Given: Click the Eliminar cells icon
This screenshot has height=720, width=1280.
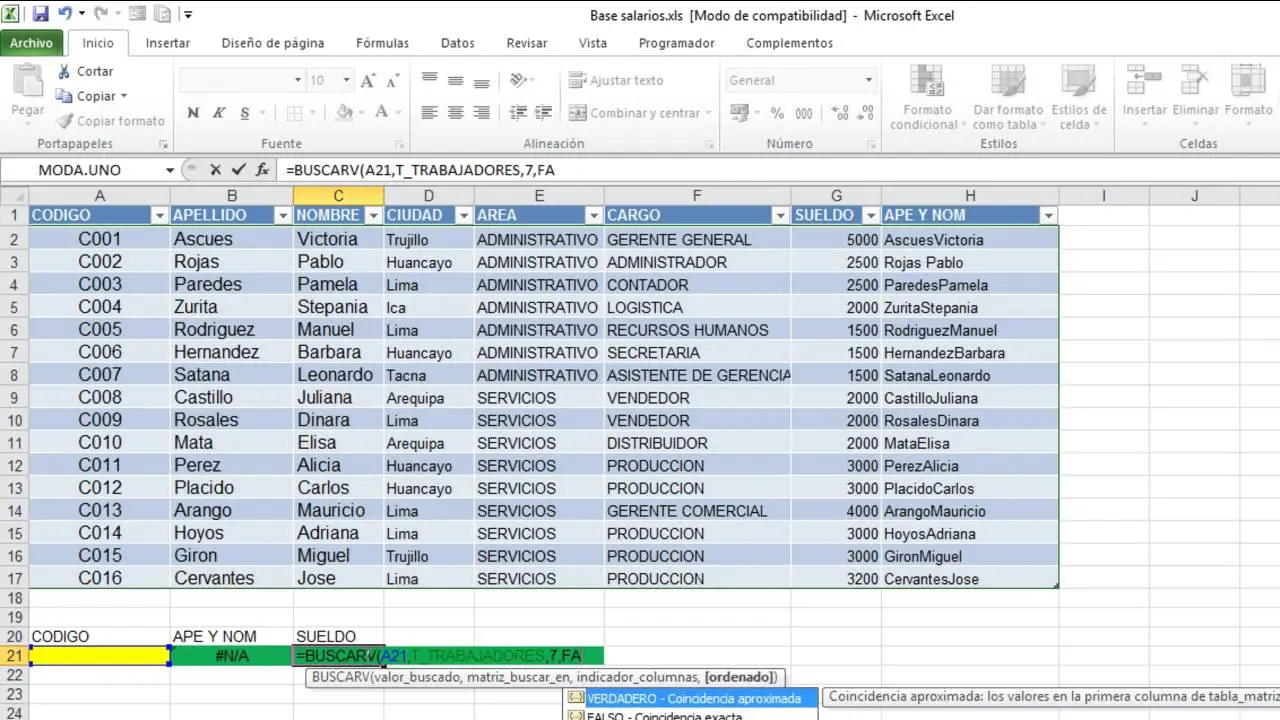Looking at the screenshot, I should coord(1190,78).
